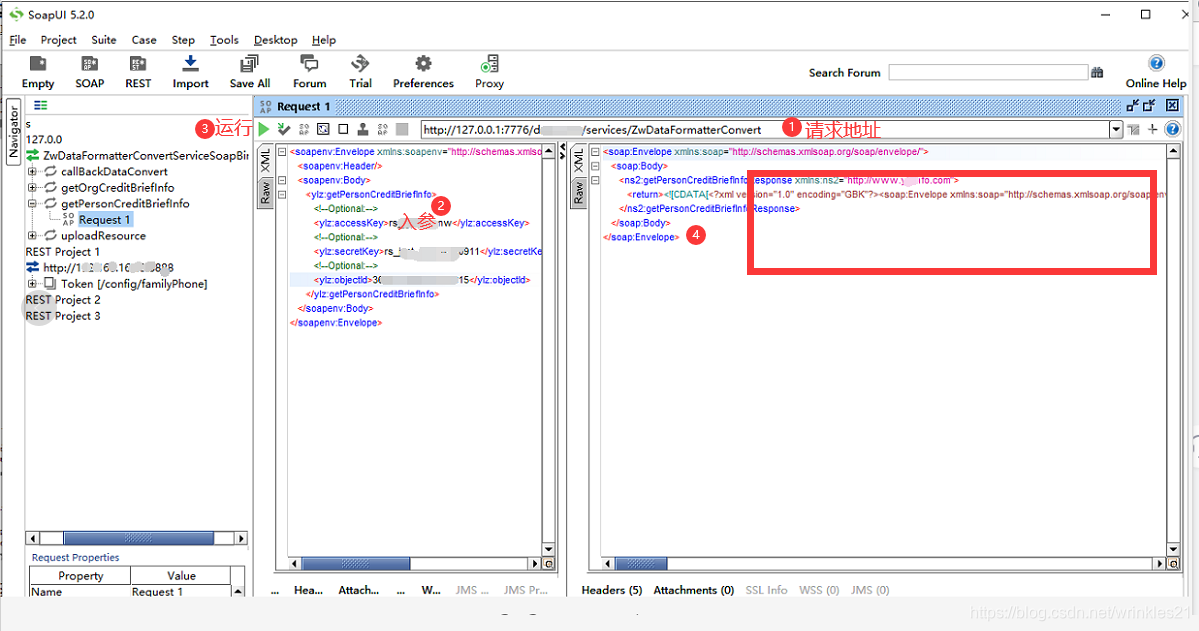
Task: Open the Trial page from the toolbar
Action: coord(360,70)
